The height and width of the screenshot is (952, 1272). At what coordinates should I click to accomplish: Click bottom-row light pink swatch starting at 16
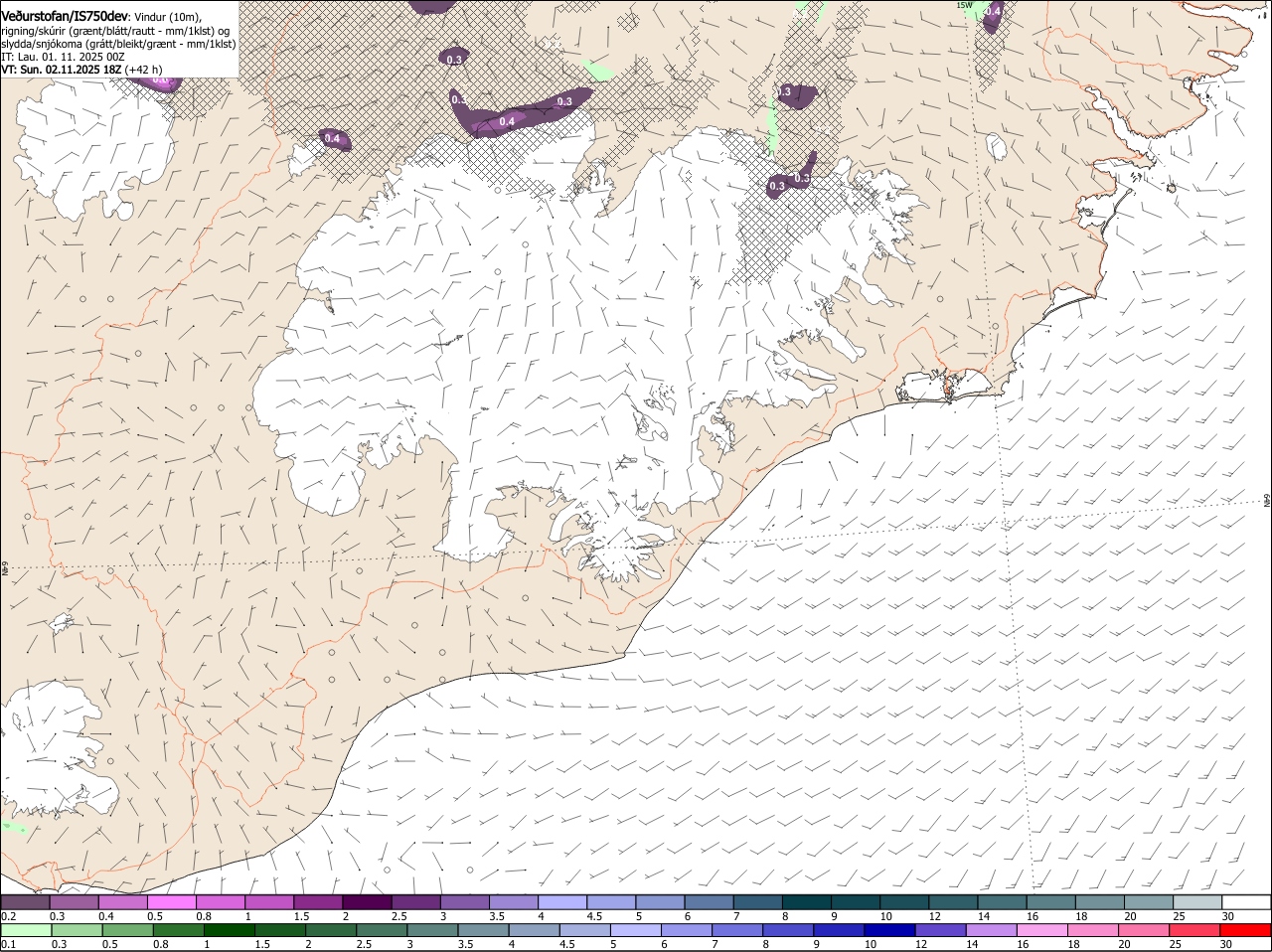point(1041,930)
